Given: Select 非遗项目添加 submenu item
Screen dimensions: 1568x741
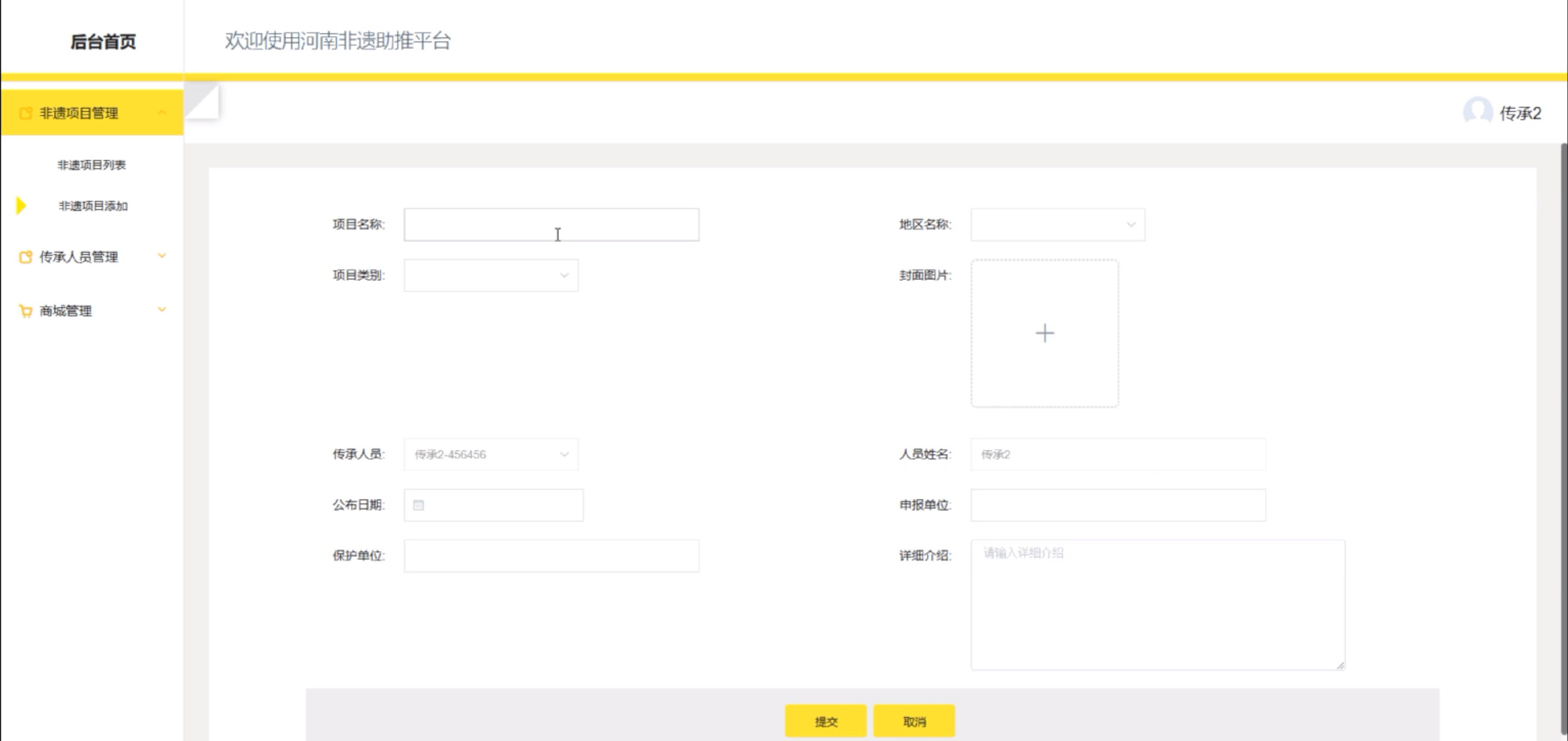Looking at the screenshot, I should (x=93, y=206).
